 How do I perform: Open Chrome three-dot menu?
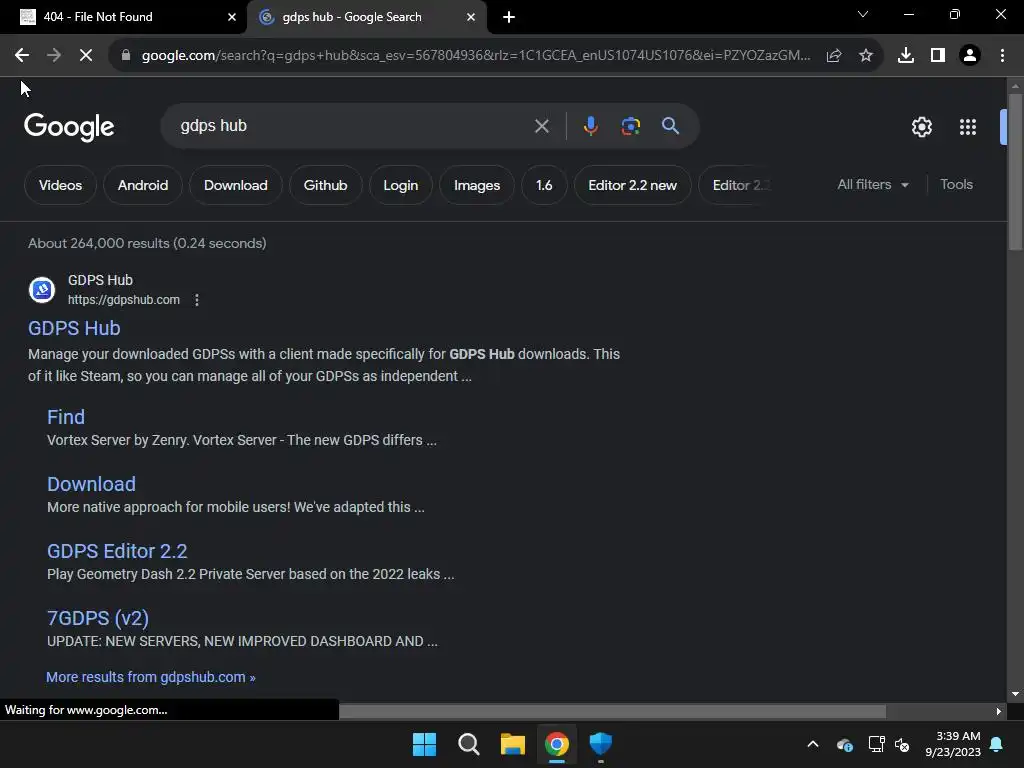coord(1002,56)
